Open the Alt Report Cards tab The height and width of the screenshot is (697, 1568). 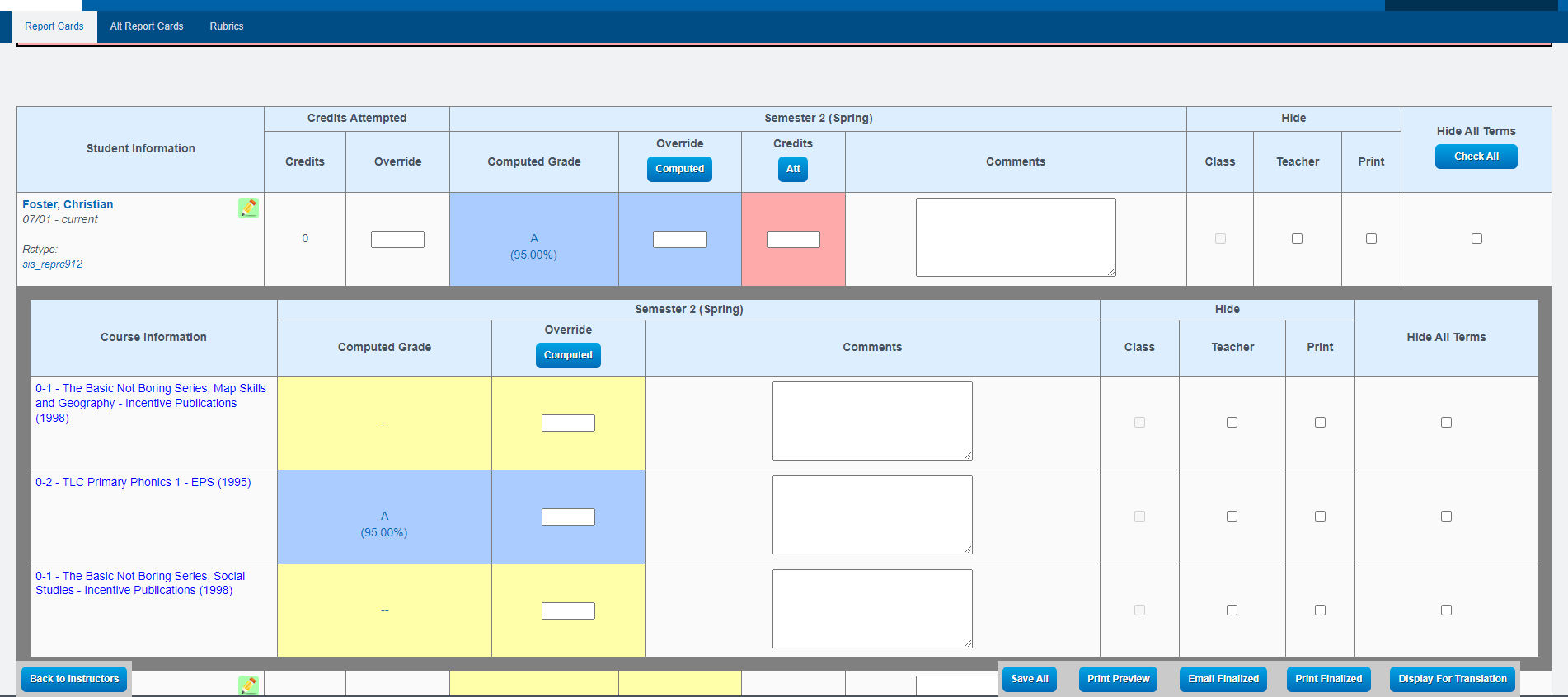(147, 26)
